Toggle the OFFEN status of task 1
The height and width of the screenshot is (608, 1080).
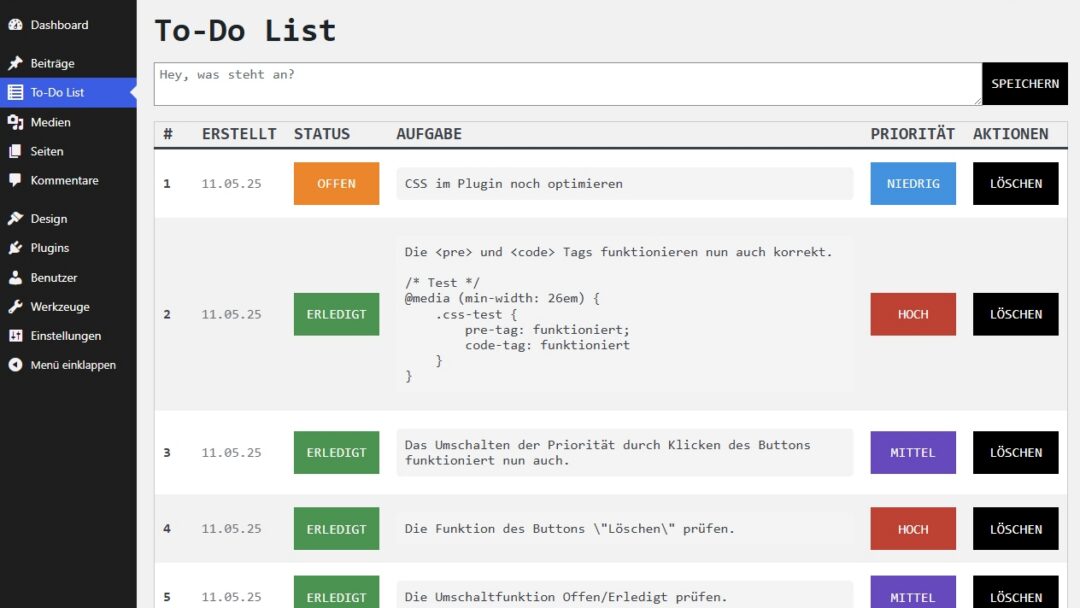coord(336,184)
